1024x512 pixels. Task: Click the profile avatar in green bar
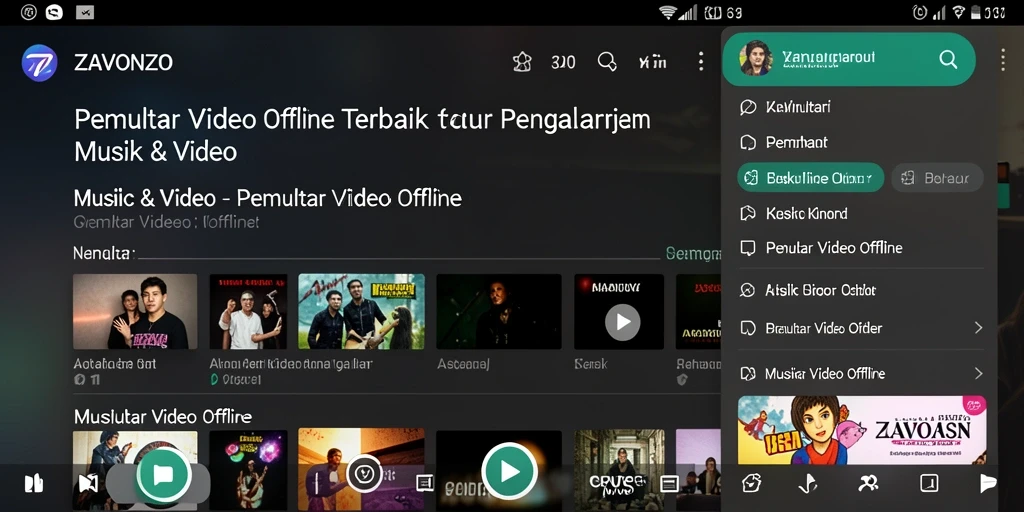(756, 59)
